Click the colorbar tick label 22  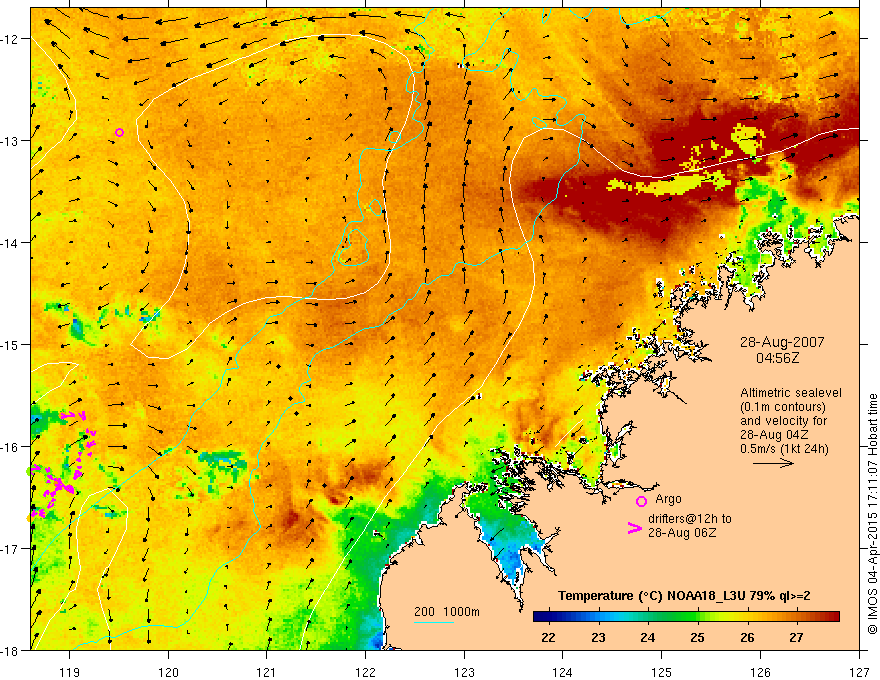pos(548,637)
